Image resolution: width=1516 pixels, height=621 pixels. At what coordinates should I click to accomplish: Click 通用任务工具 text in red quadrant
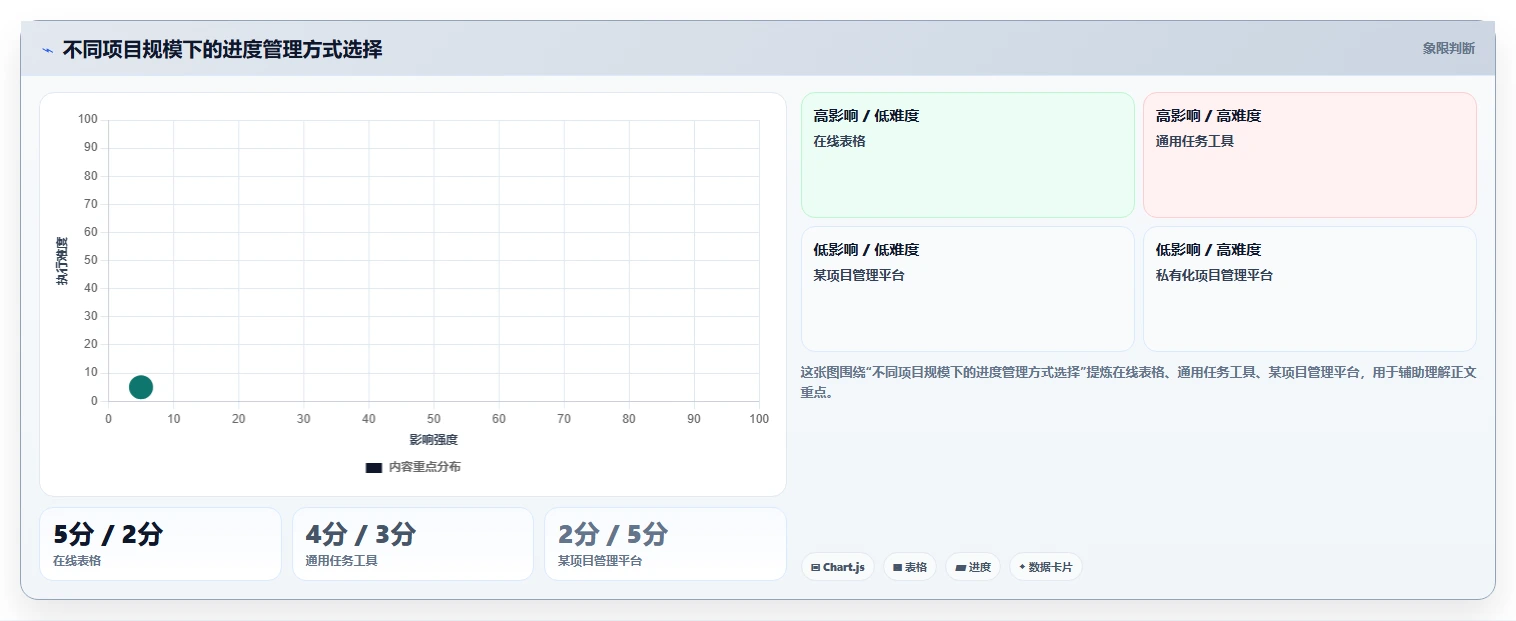tap(1195, 141)
